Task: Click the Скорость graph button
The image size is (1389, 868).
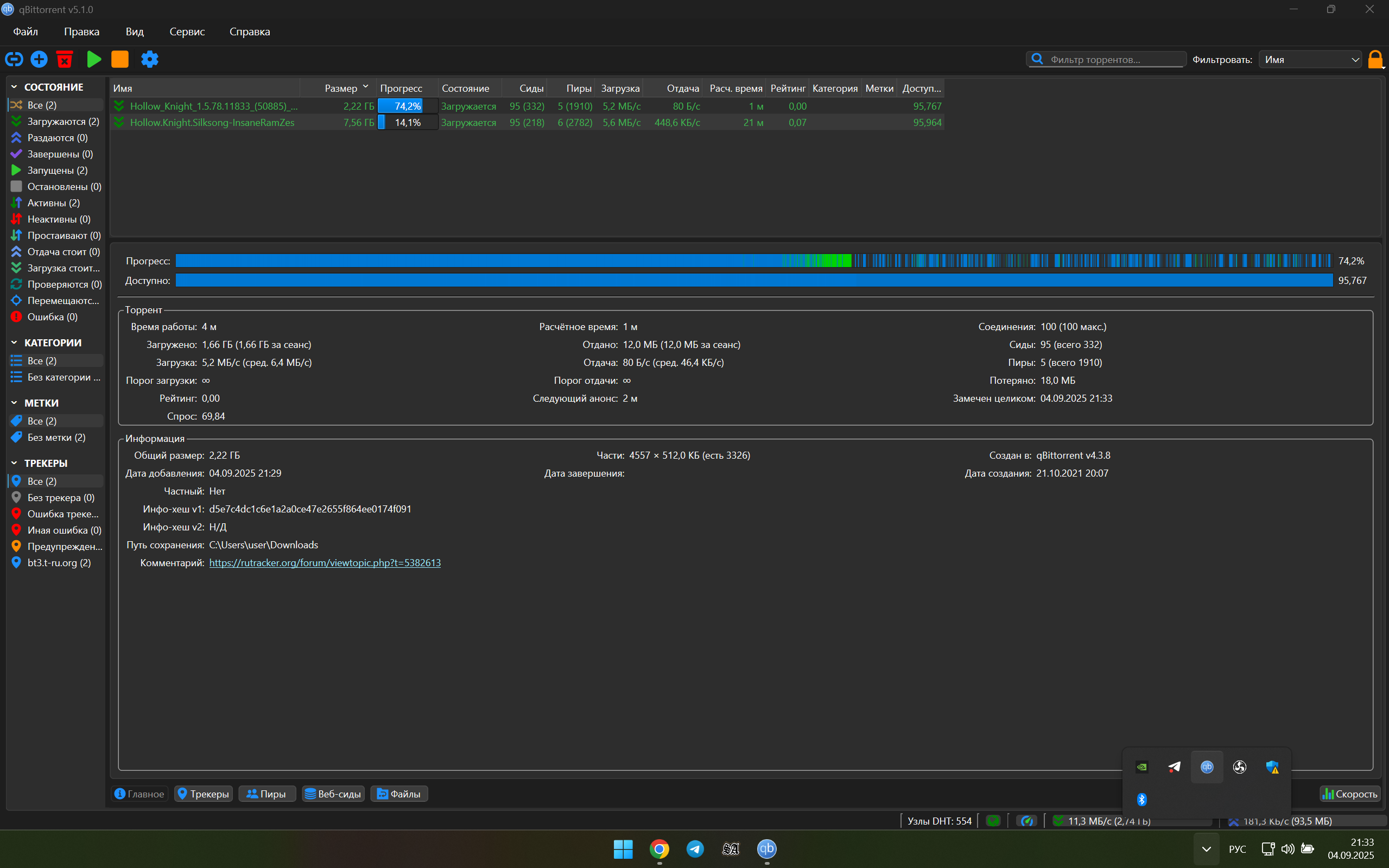Action: coord(1350,794)
